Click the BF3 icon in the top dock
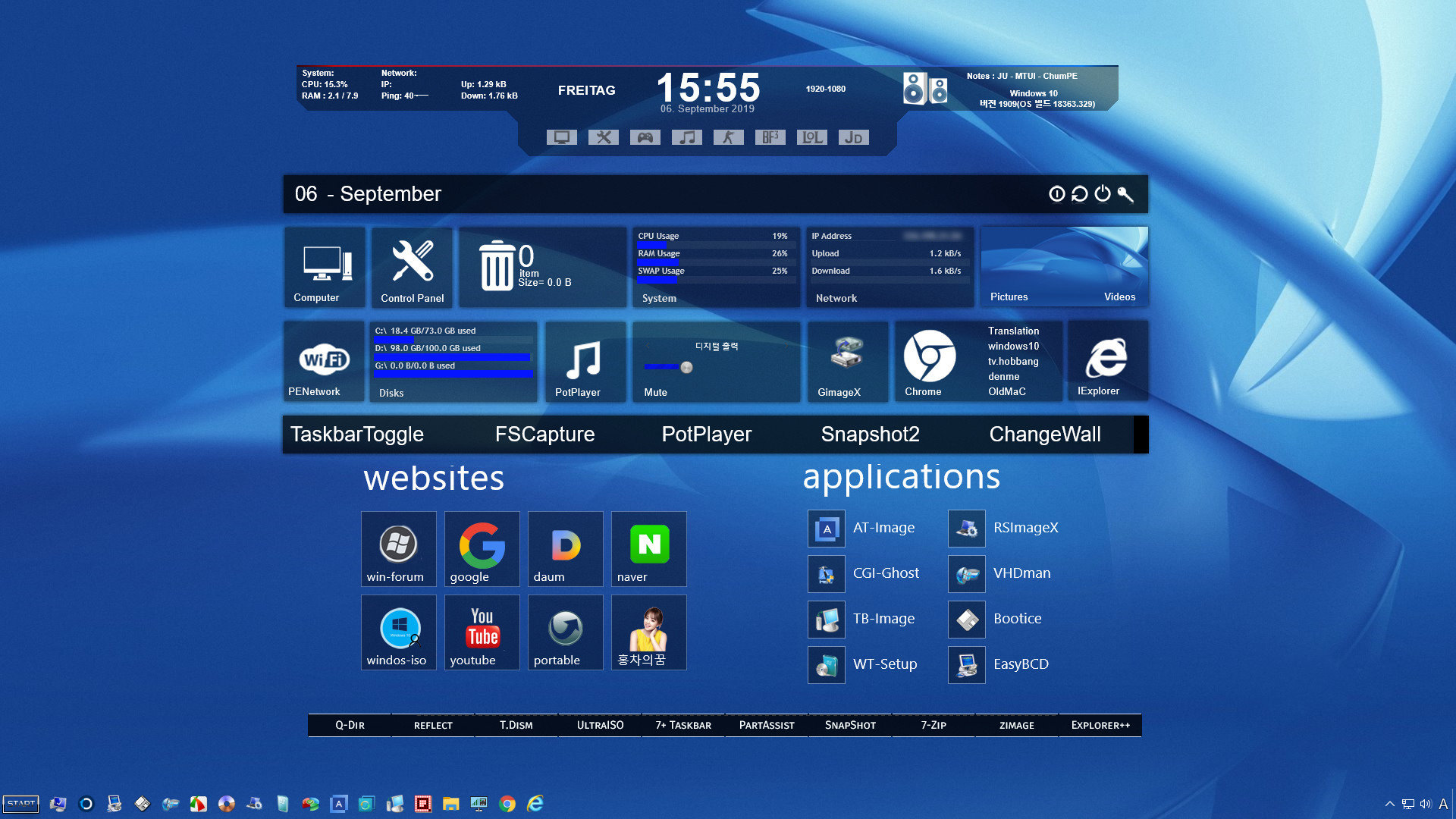The width and height of the screenshot is (1456, 819). (x=770, y=137)
